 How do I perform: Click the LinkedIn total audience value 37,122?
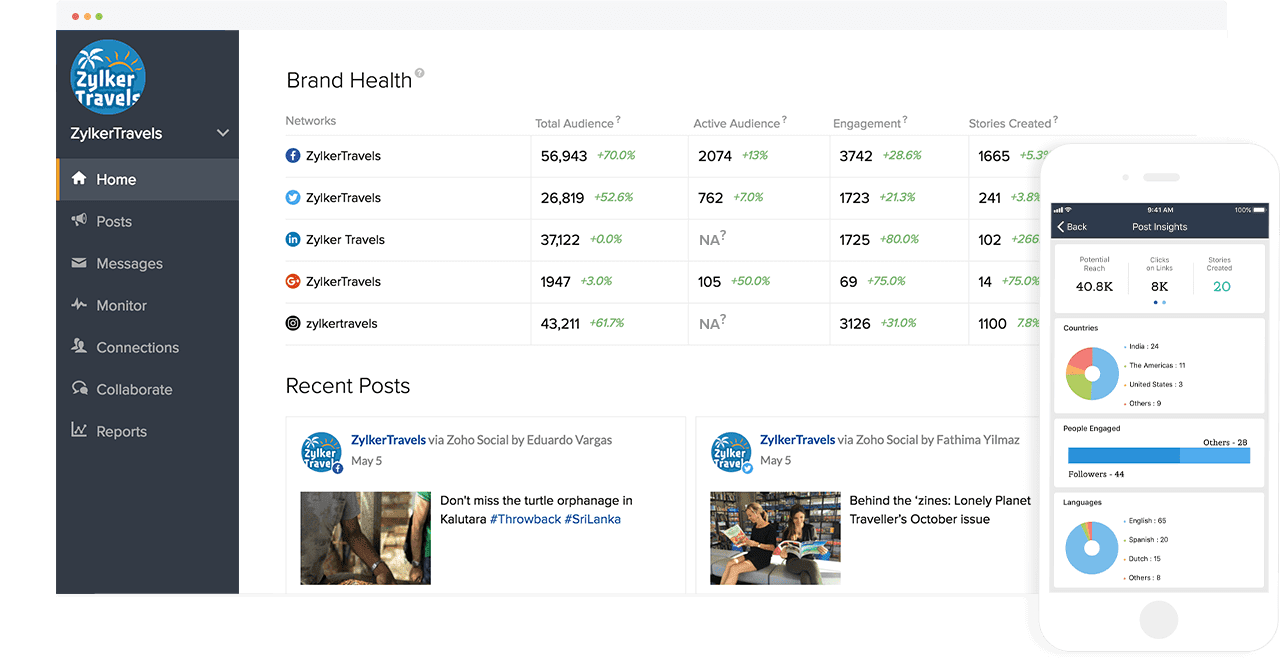coord(560,240)
